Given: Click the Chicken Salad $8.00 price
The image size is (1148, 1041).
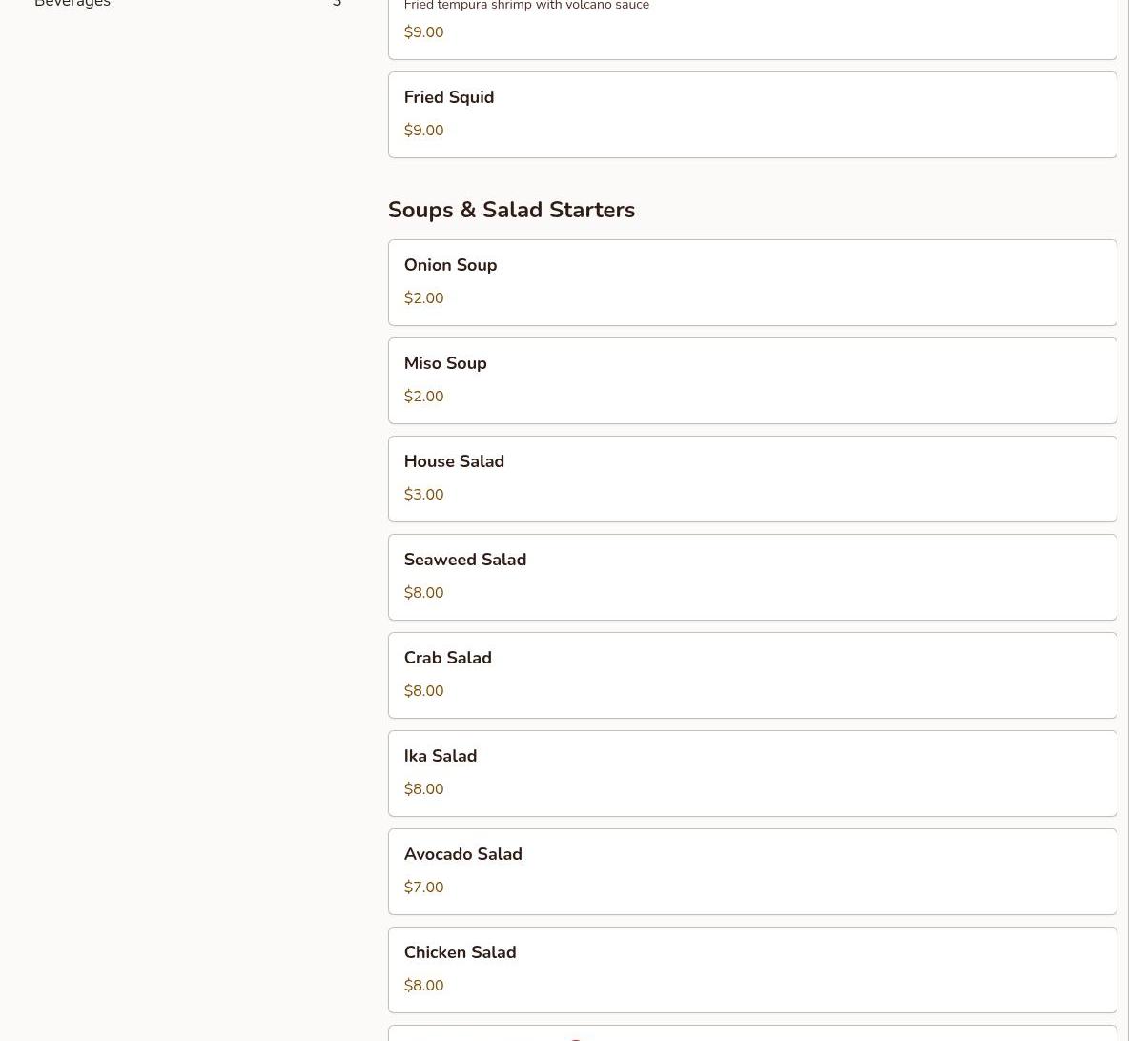Looking at the screenshot, I should [423, 986].
